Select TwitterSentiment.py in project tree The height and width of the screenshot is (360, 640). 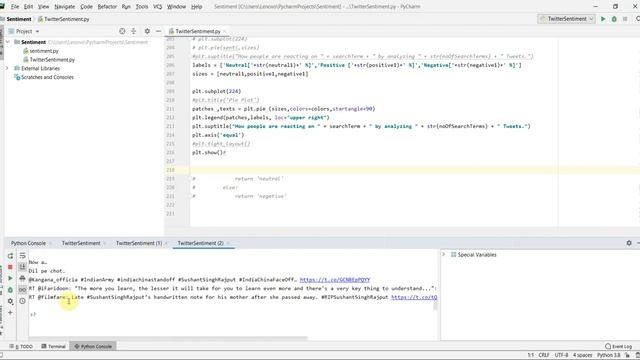click(52, 60)
